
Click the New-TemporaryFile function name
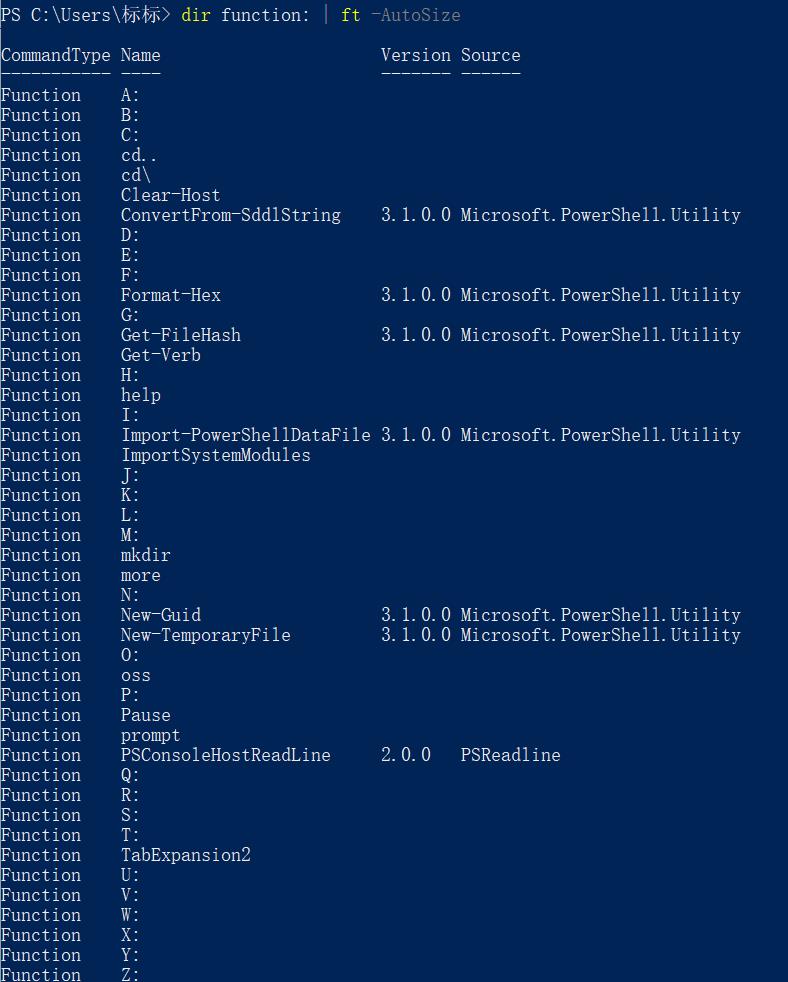pos(205,635)
